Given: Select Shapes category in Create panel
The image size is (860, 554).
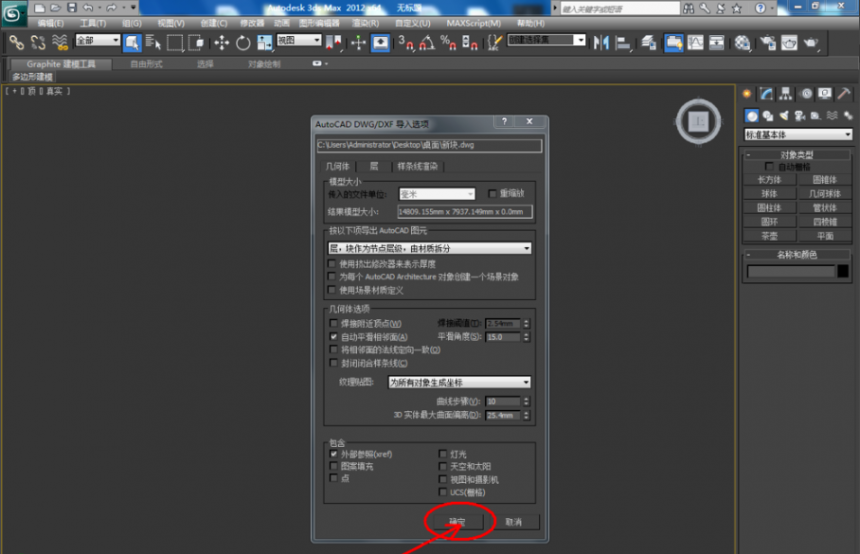Looking at the screenshot, I should pos(767,116).
